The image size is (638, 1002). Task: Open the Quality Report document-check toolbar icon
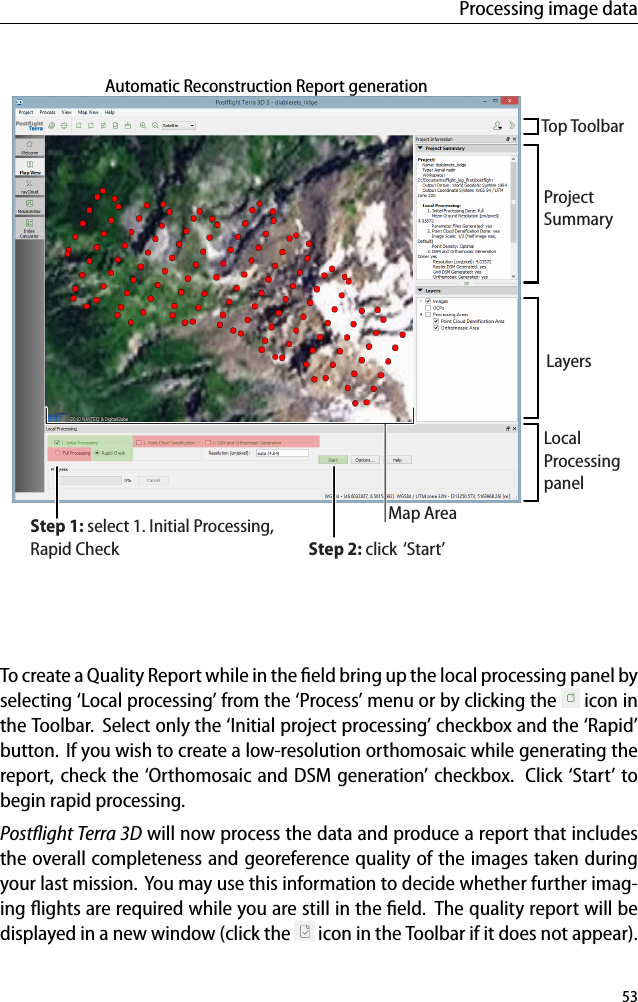[x=114, y=126]
